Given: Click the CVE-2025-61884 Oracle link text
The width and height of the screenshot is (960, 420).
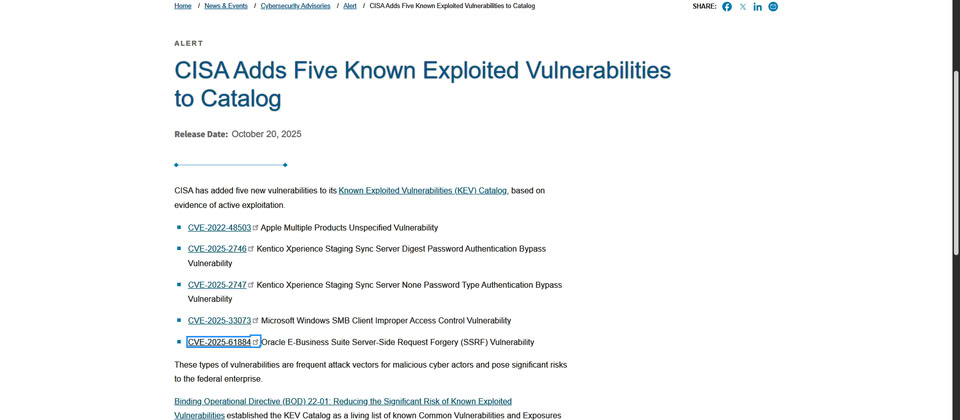Looking at the screenshot, I should click(x=219, y=342).
